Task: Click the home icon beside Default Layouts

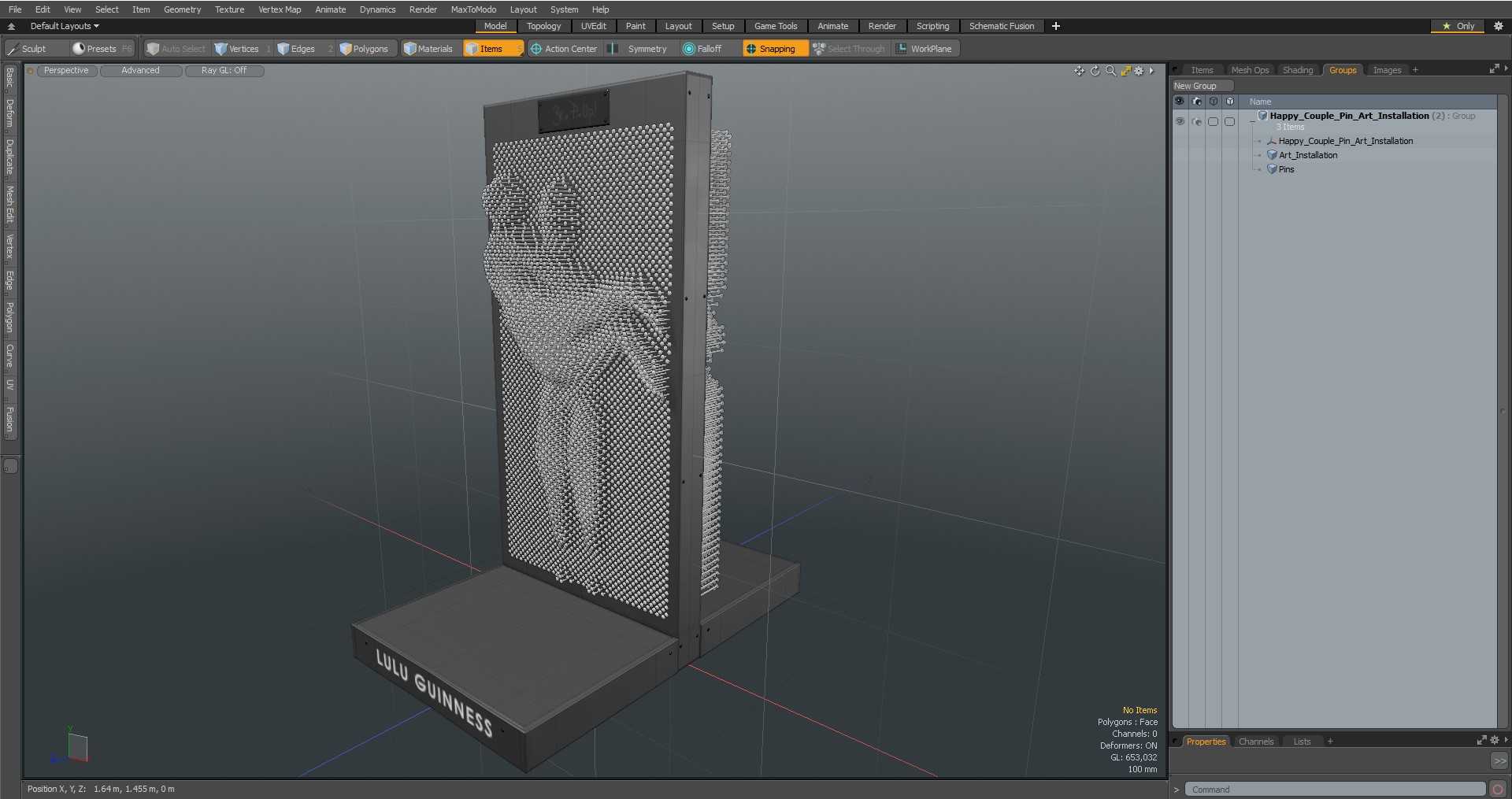Action: click(11, 26)
